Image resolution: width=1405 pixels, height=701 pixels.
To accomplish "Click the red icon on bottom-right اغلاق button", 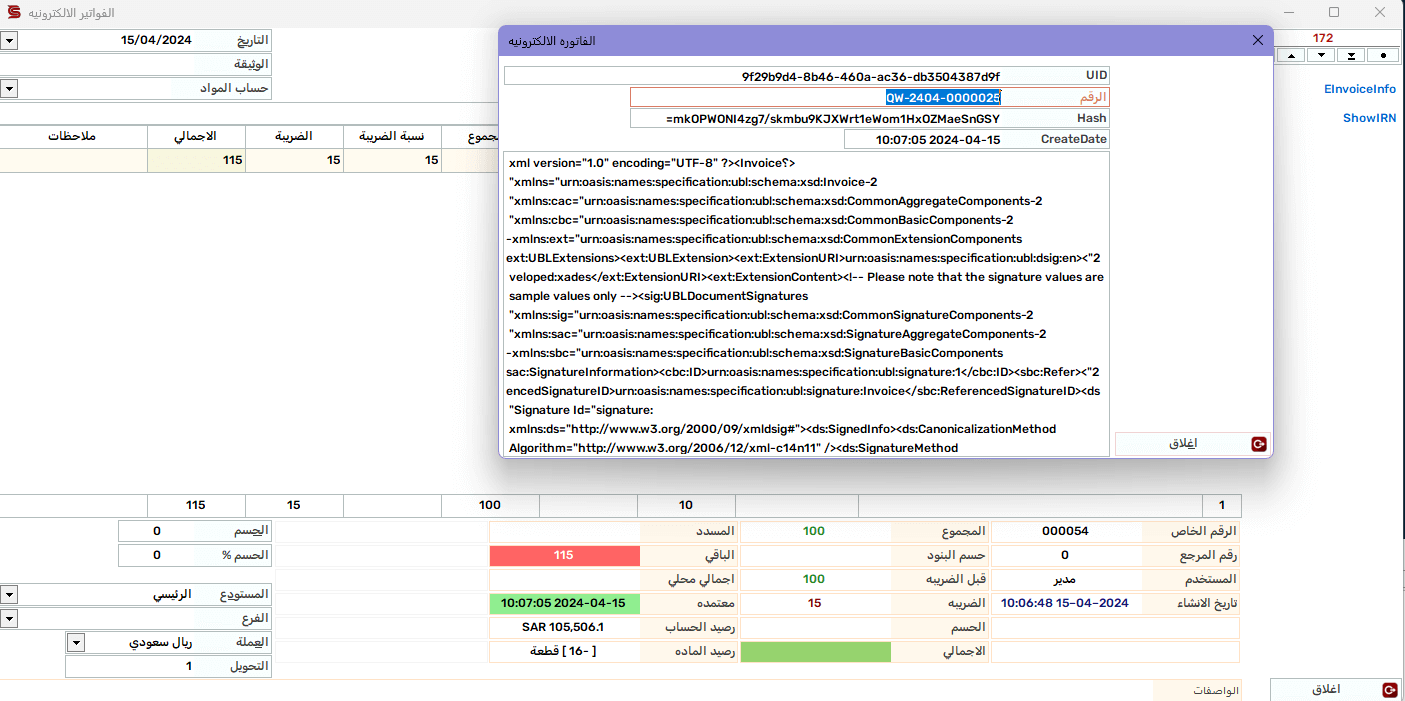I will click(x=1389, y=690).
